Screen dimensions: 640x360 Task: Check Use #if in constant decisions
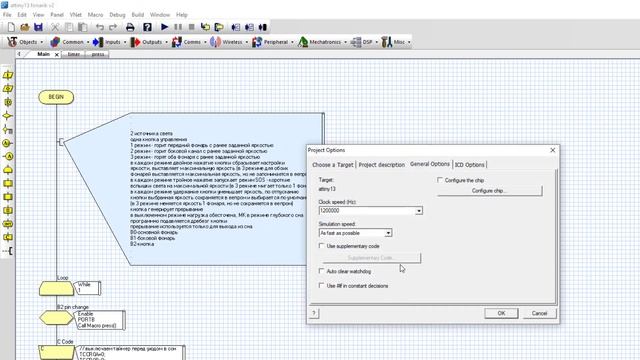click(322, 285)
